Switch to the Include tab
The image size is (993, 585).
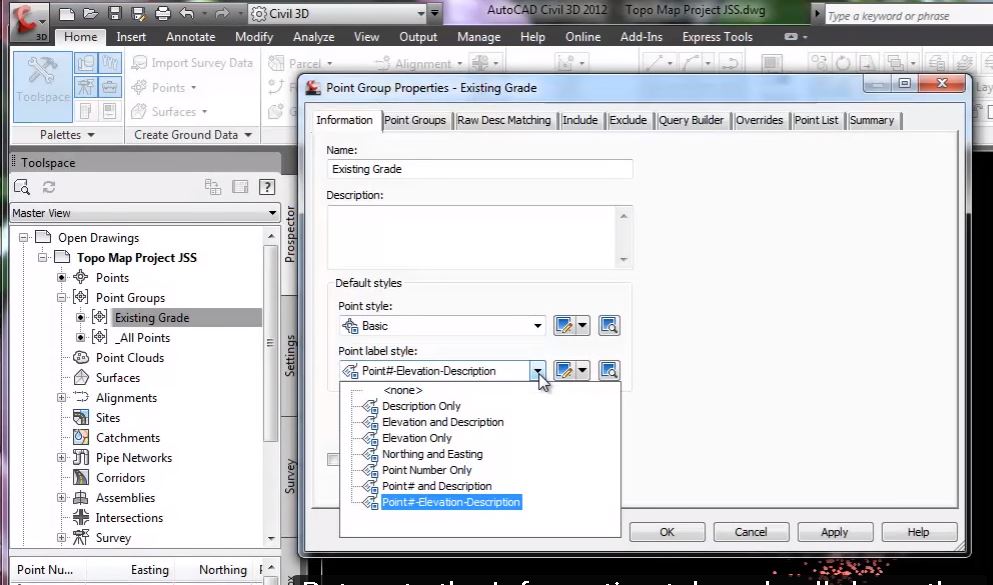[x=579, y=120]
